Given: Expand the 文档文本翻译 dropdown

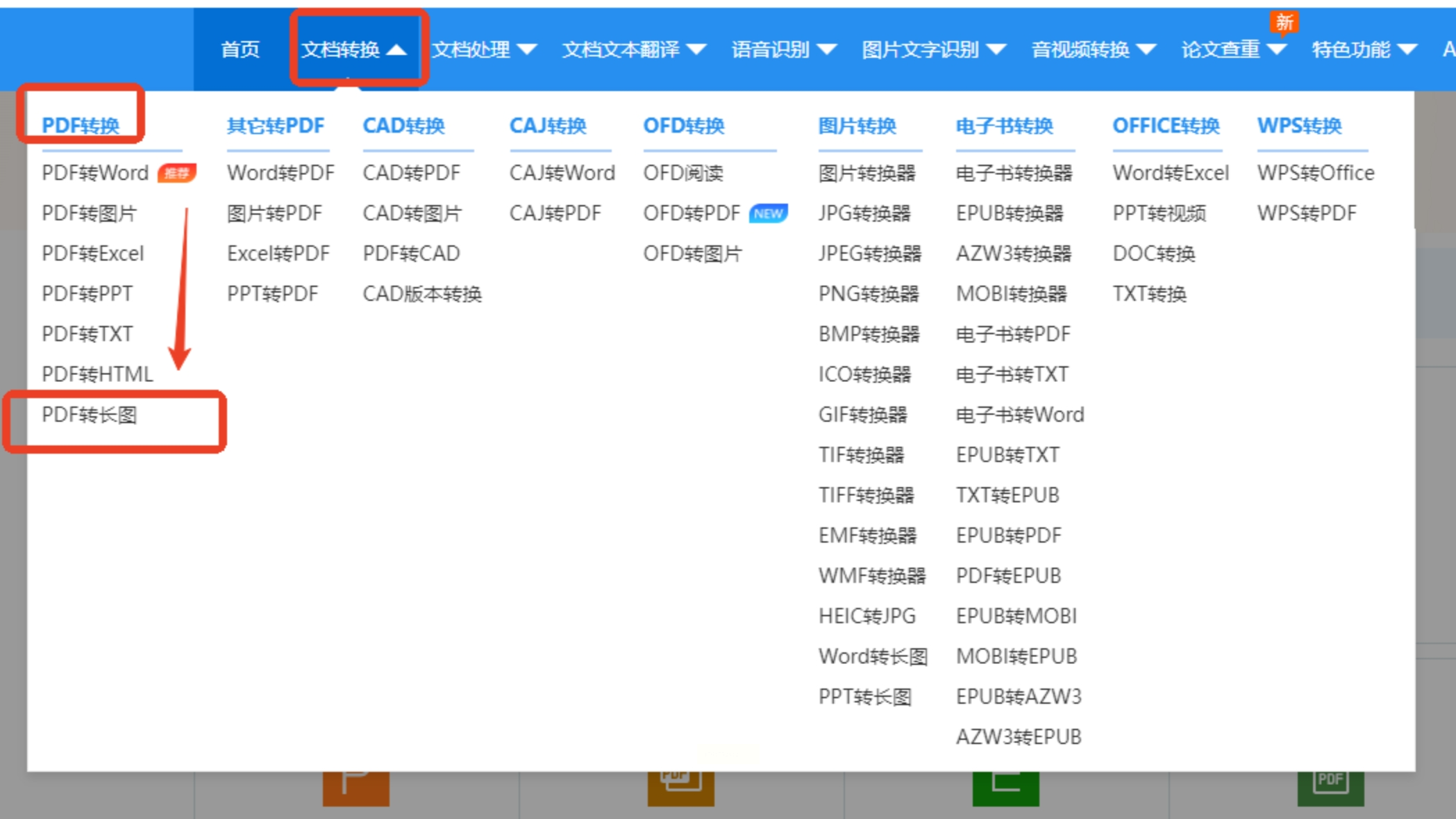Looking at the screenshot, I should [x=633, y=49].
